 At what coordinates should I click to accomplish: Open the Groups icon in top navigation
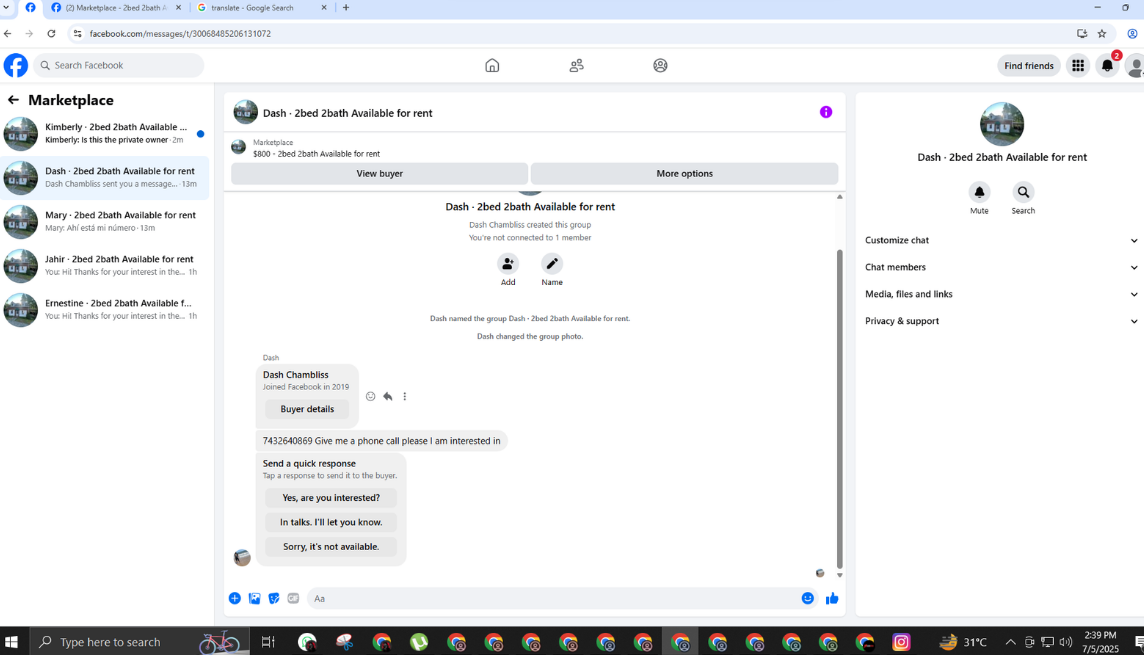660,66
